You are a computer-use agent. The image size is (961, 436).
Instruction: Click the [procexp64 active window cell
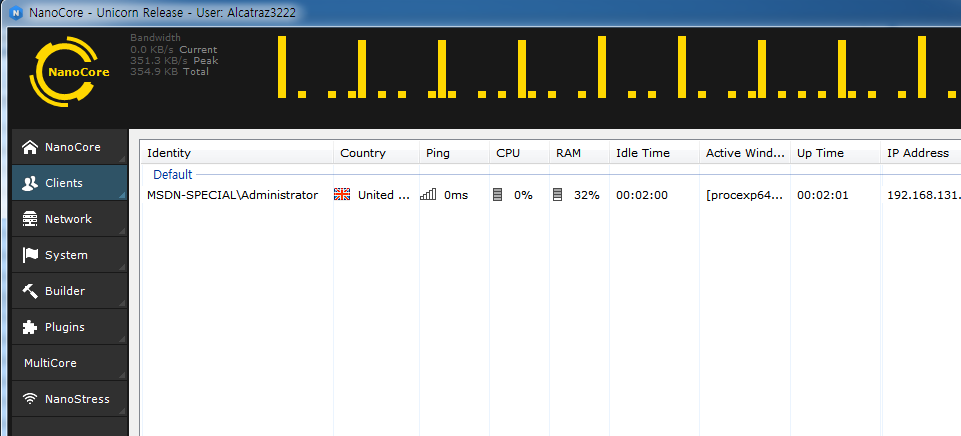pos(745,195)
